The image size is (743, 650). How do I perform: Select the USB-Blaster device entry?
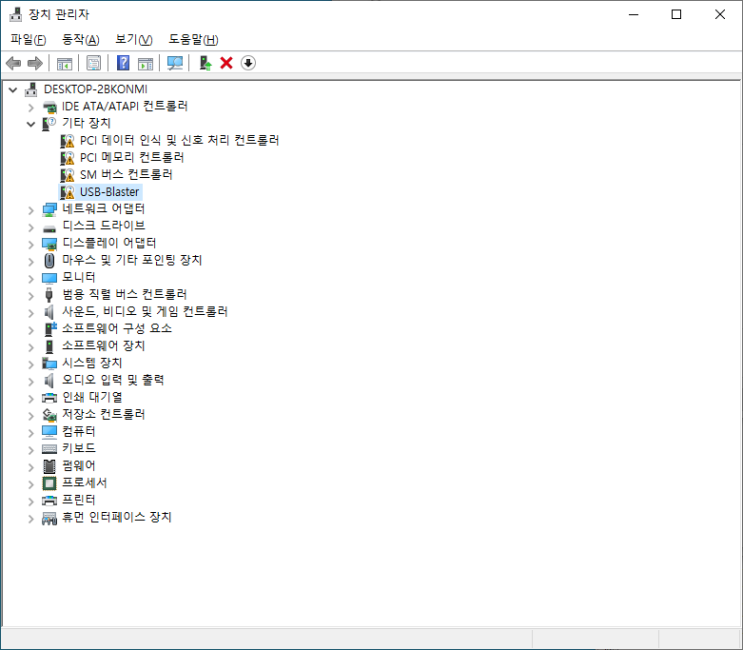pos(109,192)
